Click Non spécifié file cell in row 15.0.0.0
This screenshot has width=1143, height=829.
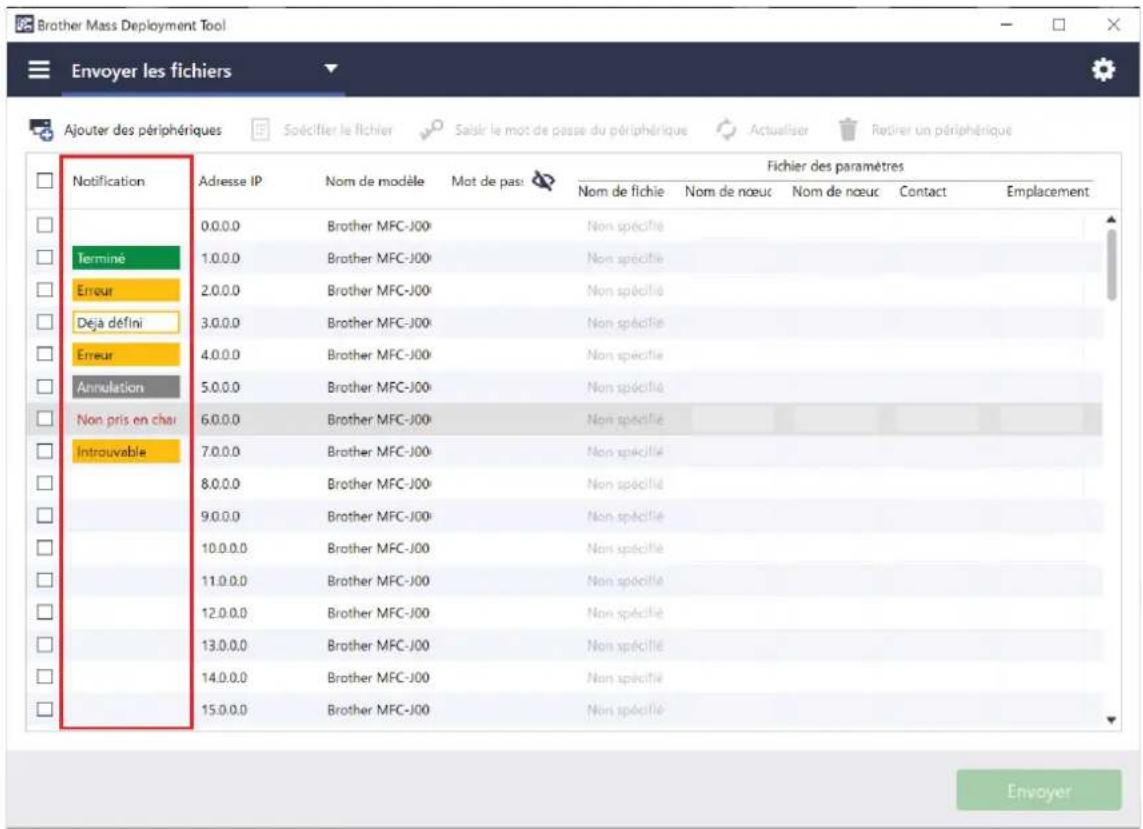point(625,709)
